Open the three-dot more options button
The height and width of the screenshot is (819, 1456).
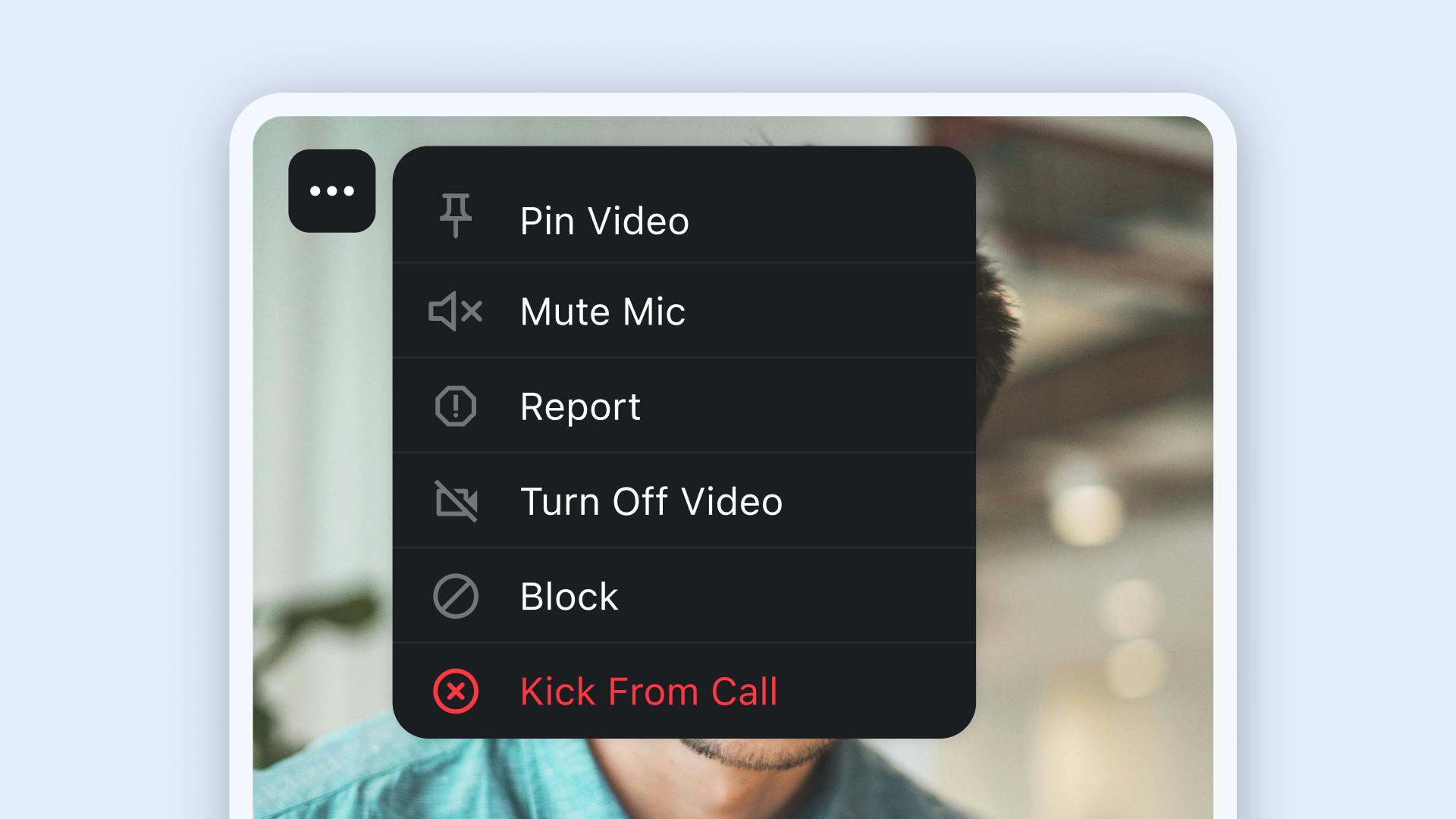[332, 191]
